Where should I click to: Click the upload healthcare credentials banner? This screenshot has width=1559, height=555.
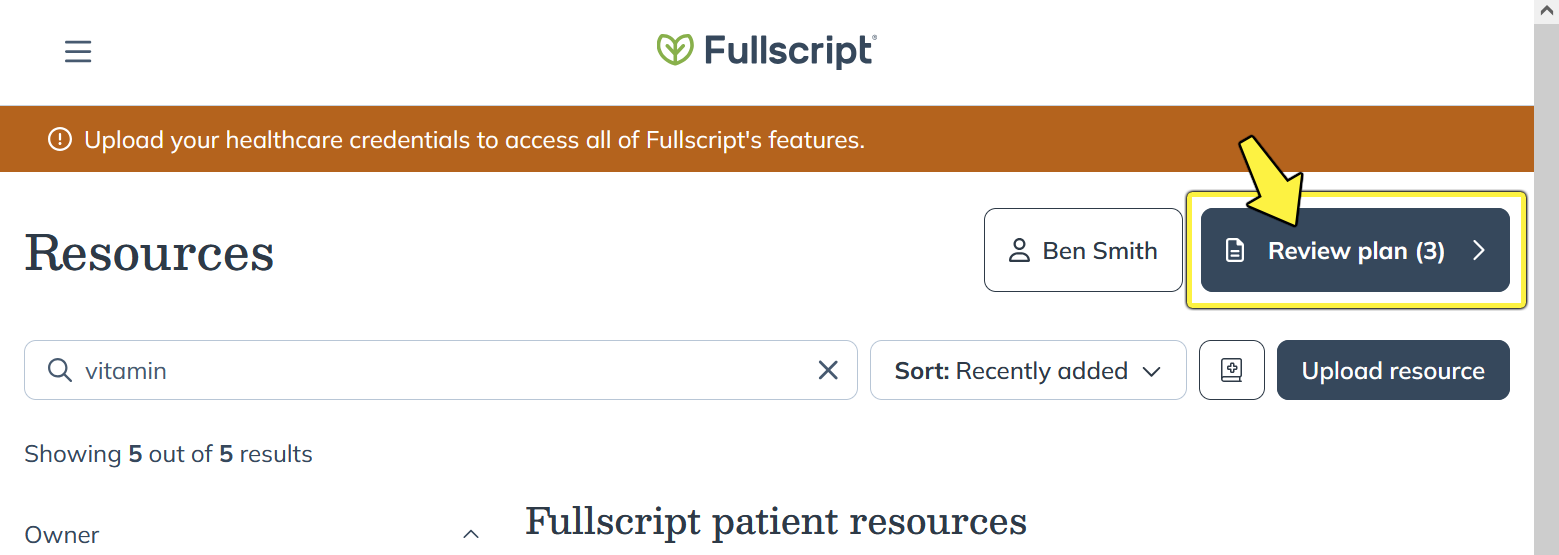[767, 139]
